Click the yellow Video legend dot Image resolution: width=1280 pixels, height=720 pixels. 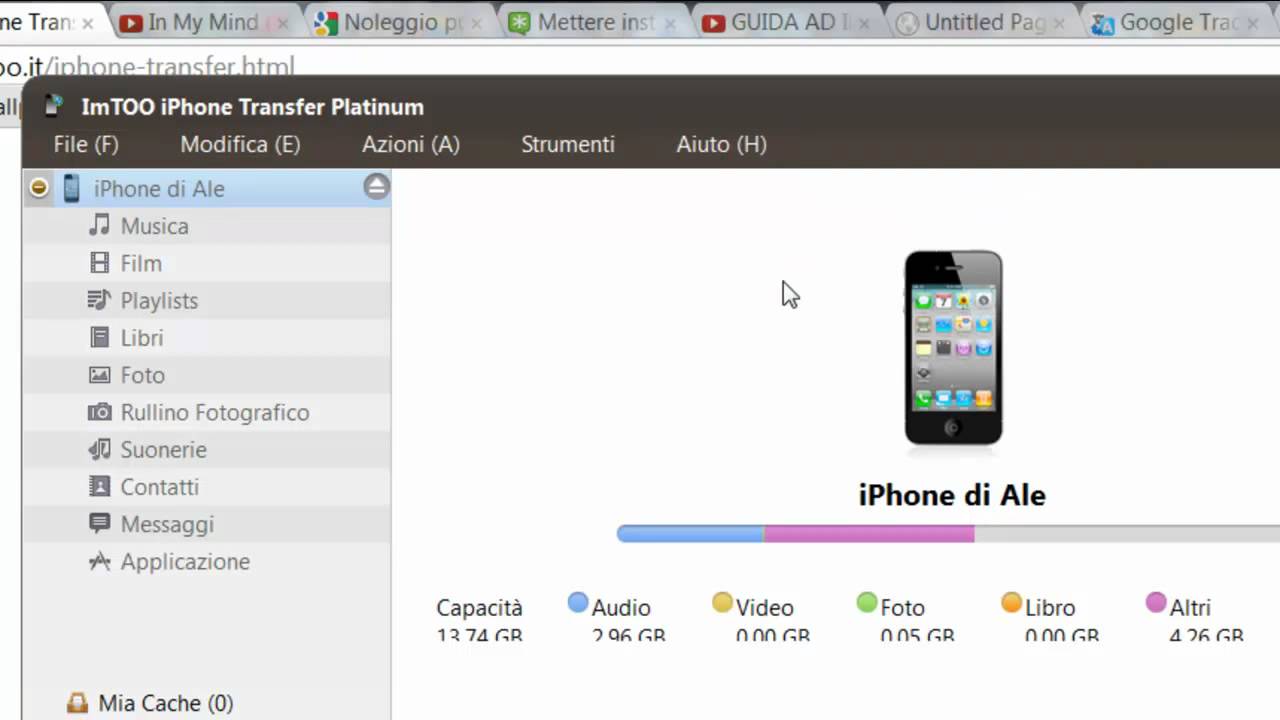tap(722, 603)
